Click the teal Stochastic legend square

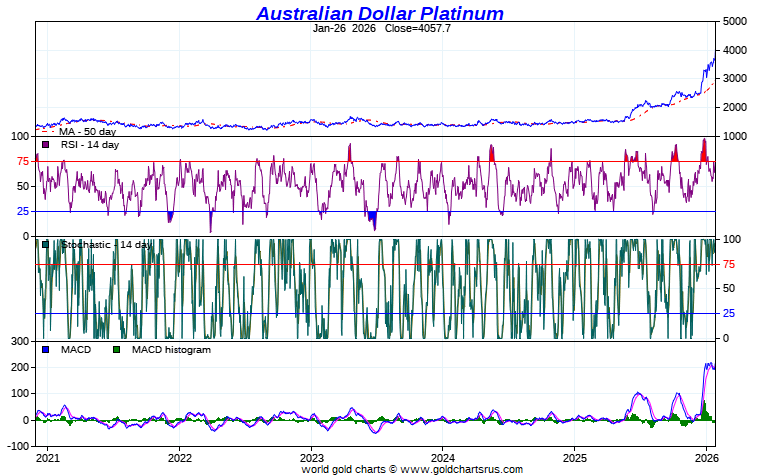pos(46,244)
